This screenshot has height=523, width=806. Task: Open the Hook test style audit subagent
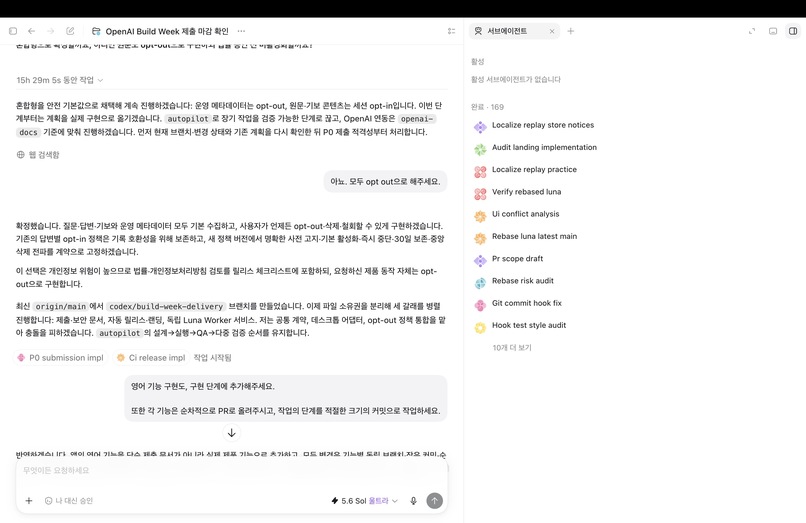(x=529, y=326)
